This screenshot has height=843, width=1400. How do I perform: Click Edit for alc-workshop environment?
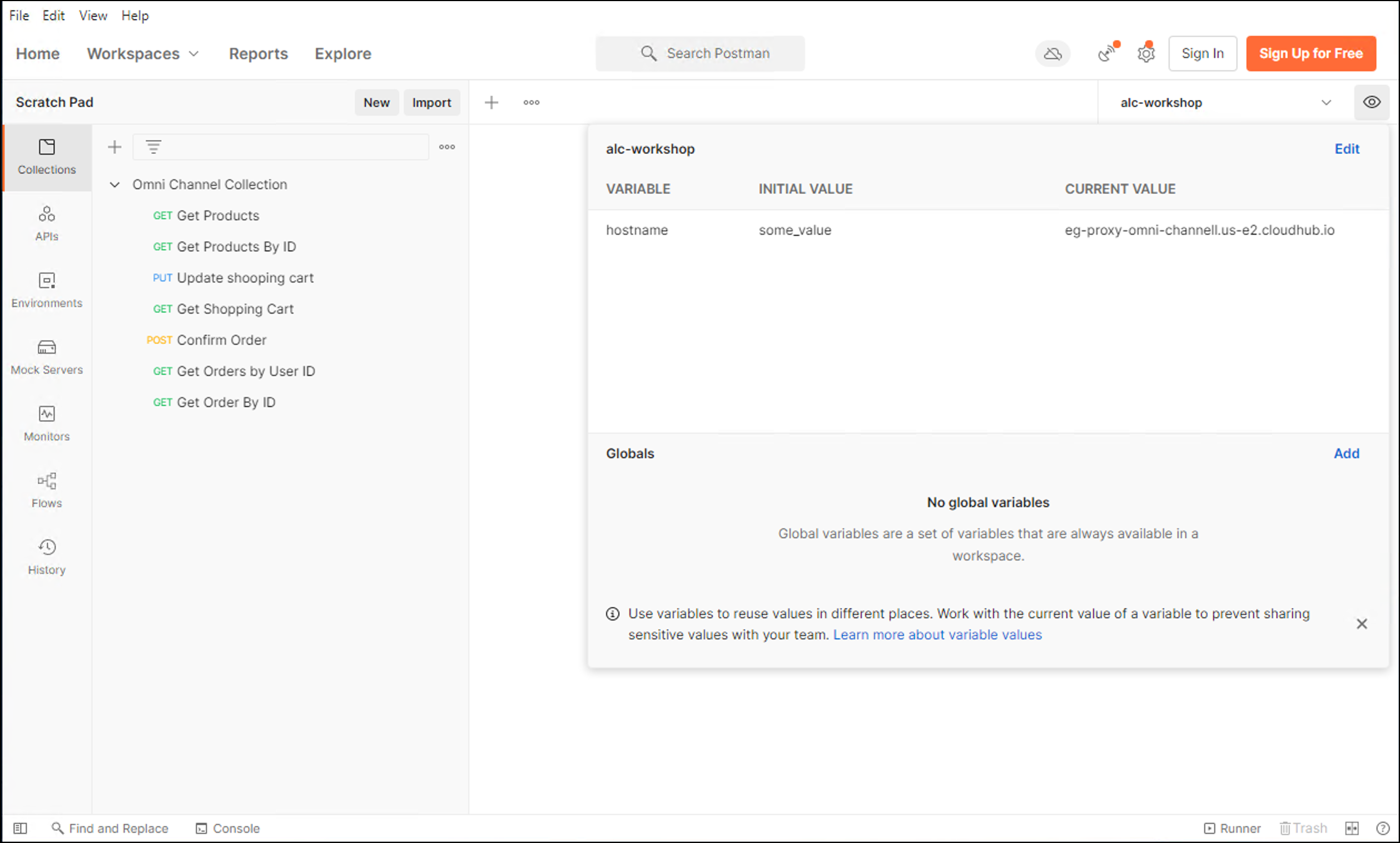coord(1346,149)
